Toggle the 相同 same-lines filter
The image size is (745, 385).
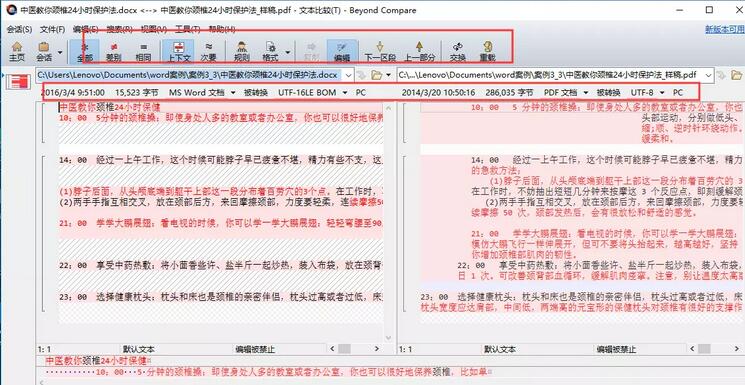[x=143, y=52]
